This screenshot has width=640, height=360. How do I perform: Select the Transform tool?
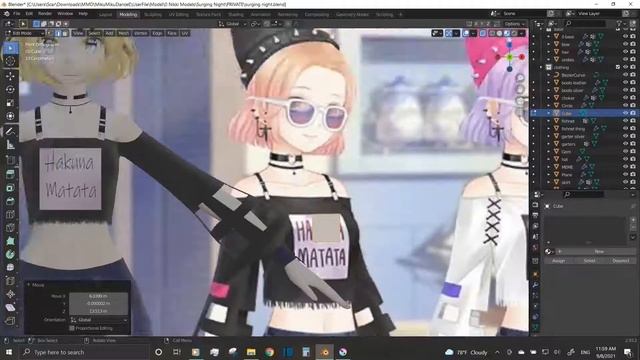pyautogui.click(x=10, y=116)
